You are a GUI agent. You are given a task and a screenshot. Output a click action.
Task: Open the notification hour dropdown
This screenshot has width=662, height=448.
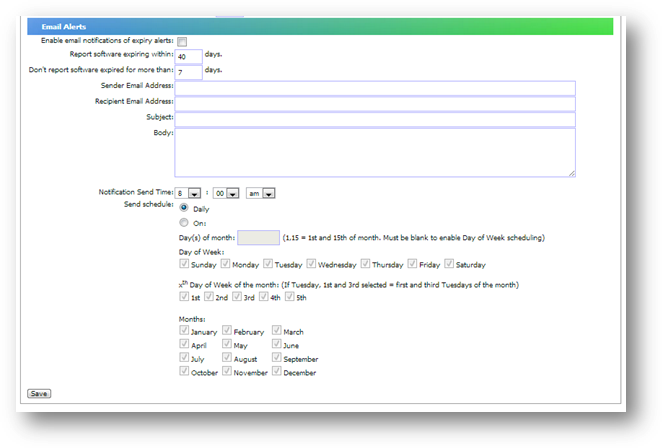tap(188, 193)
